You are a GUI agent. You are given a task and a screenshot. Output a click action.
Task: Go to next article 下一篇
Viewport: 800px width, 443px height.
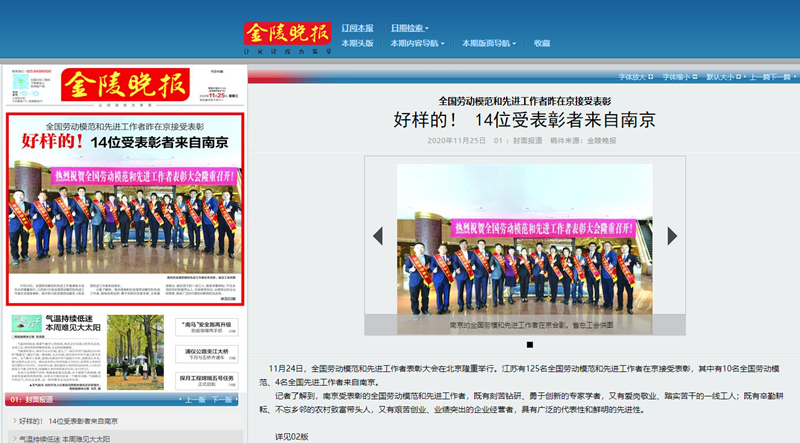[781, 77]
